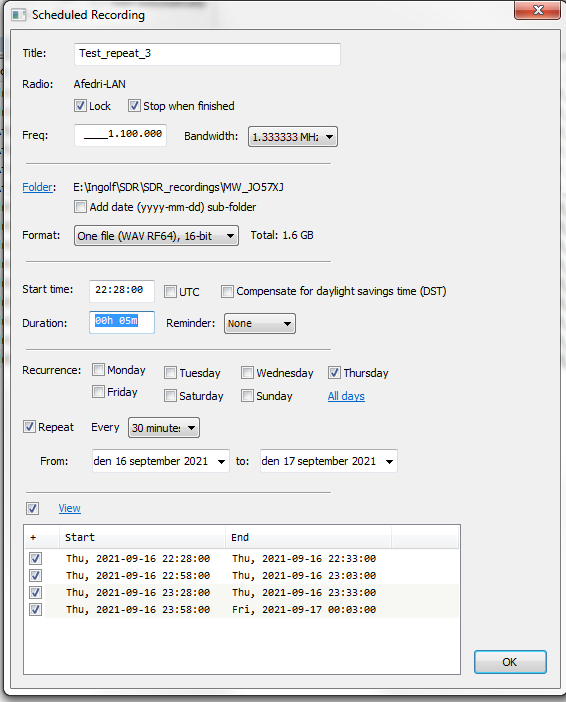Open the Folder link
Viewport: 566px width, 702px height.
[x=38, y=187]
